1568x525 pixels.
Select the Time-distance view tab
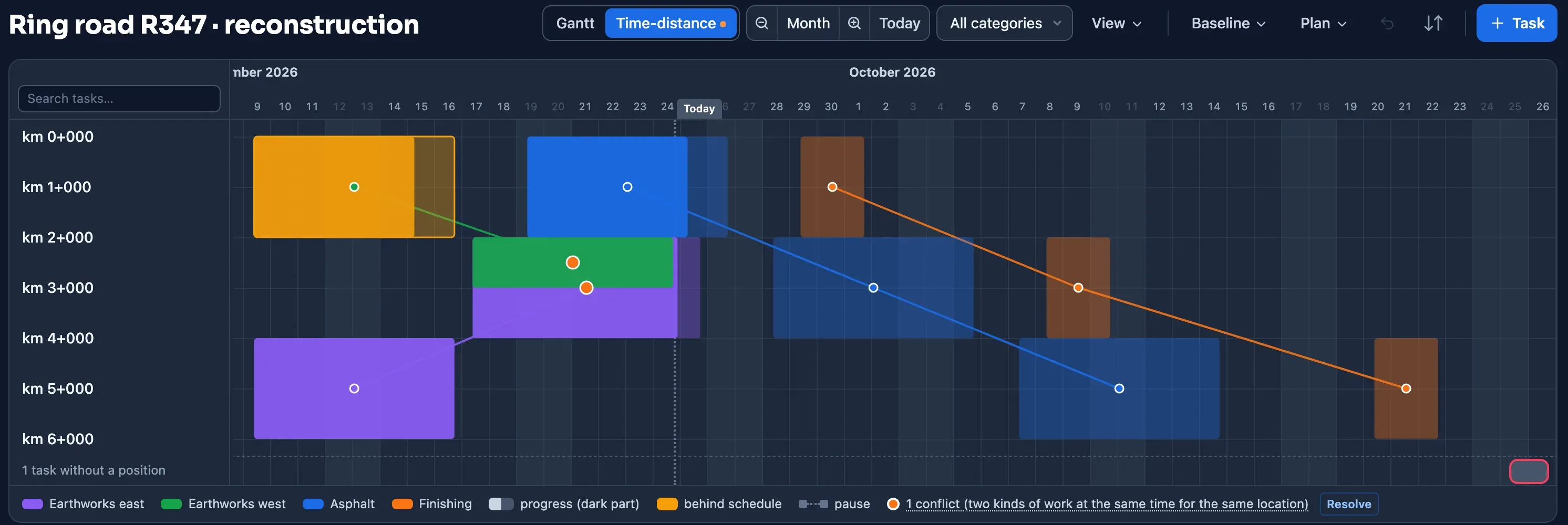click(671, 23)
